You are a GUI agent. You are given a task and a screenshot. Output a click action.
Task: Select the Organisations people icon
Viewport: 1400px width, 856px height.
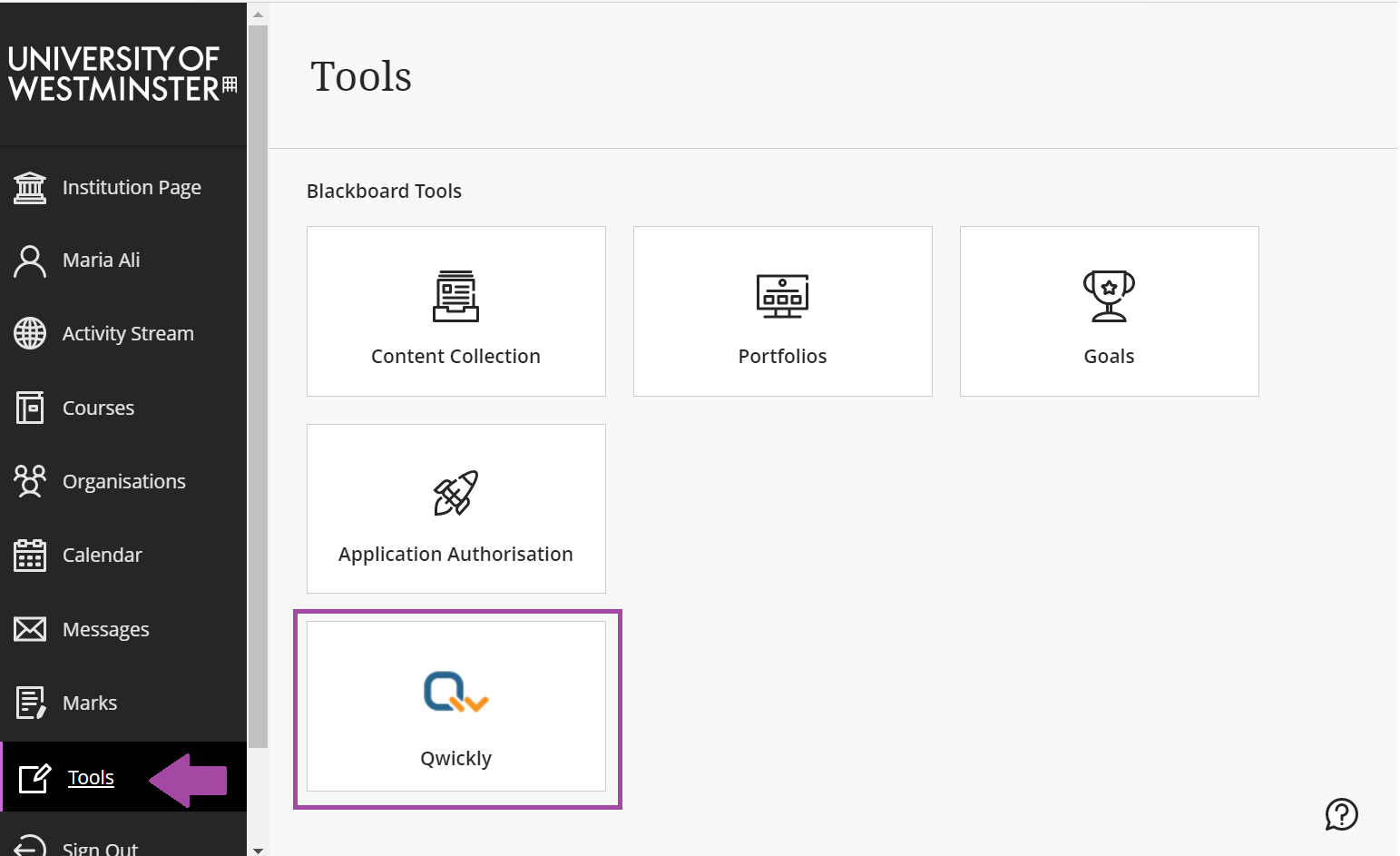point(30,481)
